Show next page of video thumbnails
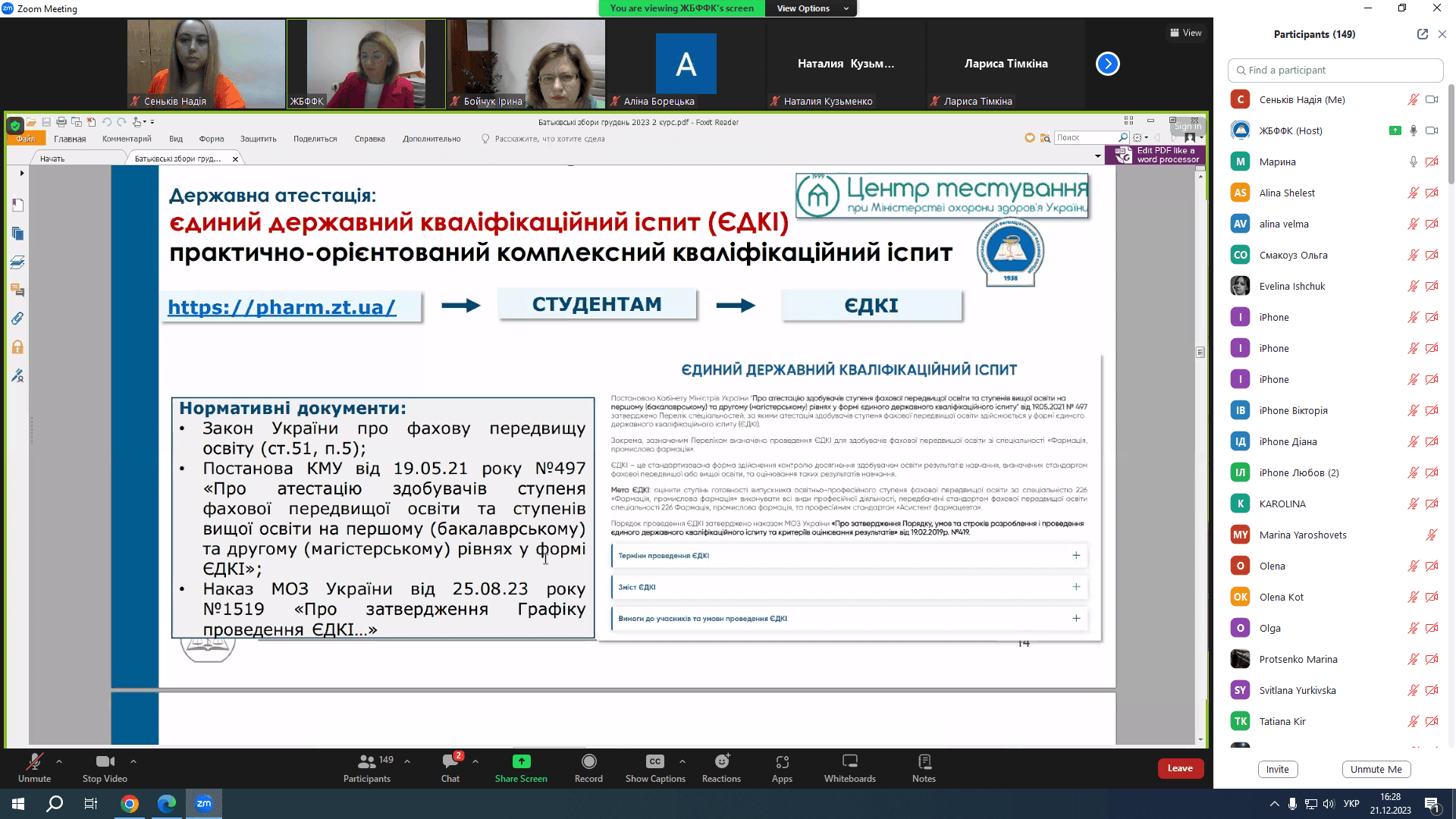This screenshot has height=819, width=1456. pos(1108,64)
